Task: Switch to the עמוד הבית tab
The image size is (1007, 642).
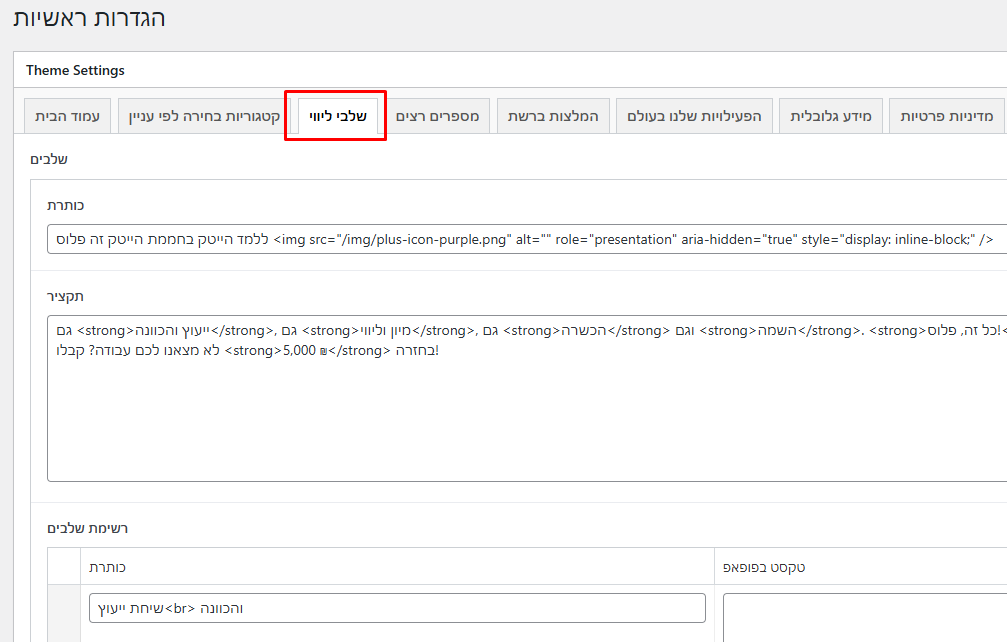Action: click(x=67, y=117)
